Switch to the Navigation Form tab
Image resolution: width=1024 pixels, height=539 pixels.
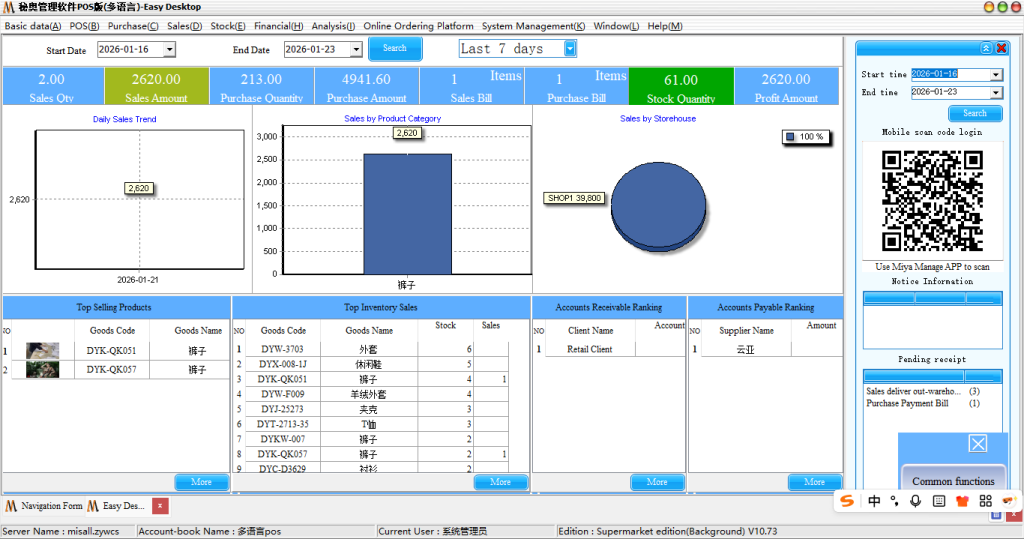[45, 506]
